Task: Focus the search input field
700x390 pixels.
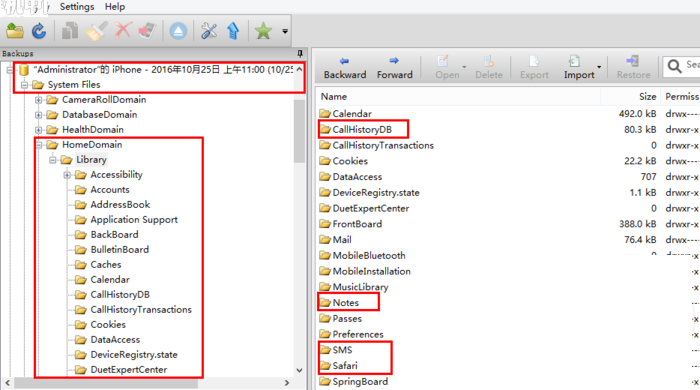Action: pyautogui.click(x=681, y=66)
